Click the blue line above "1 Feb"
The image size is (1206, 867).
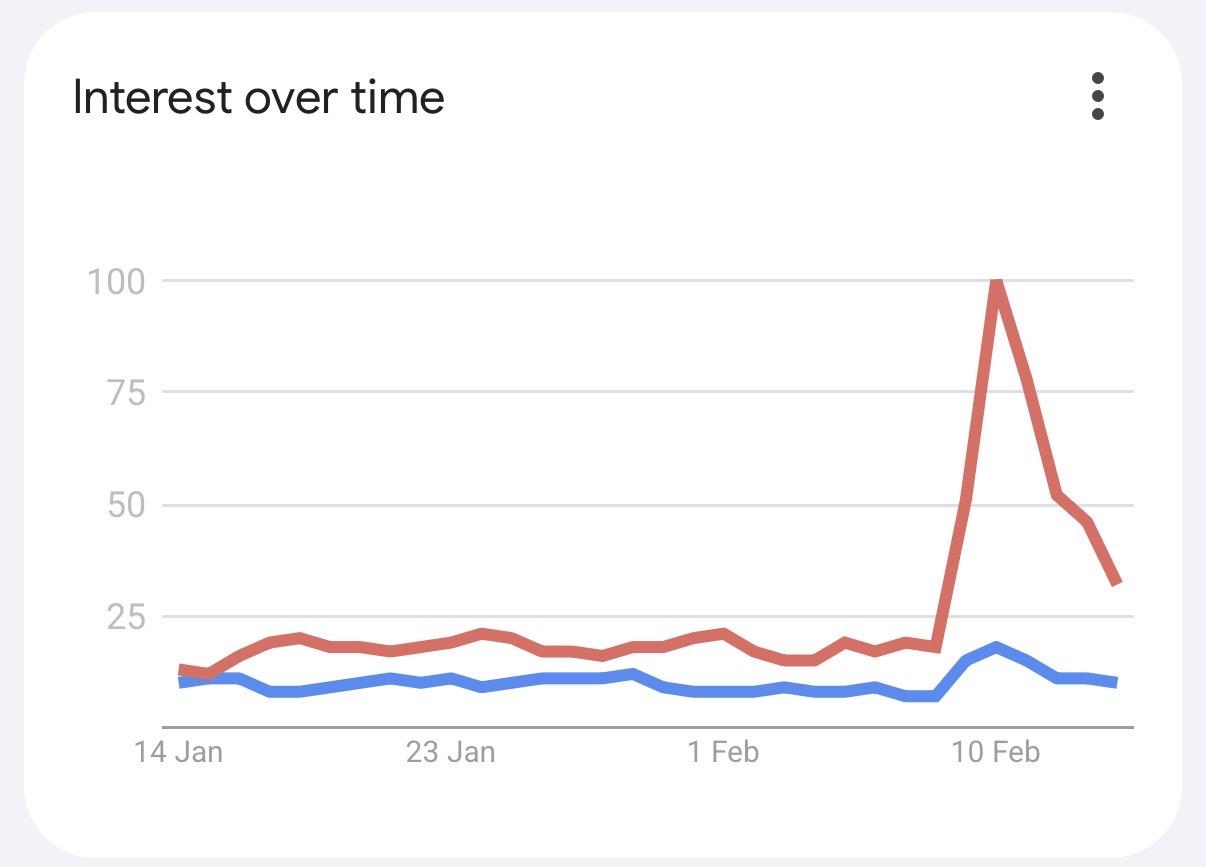click(722, 691)
